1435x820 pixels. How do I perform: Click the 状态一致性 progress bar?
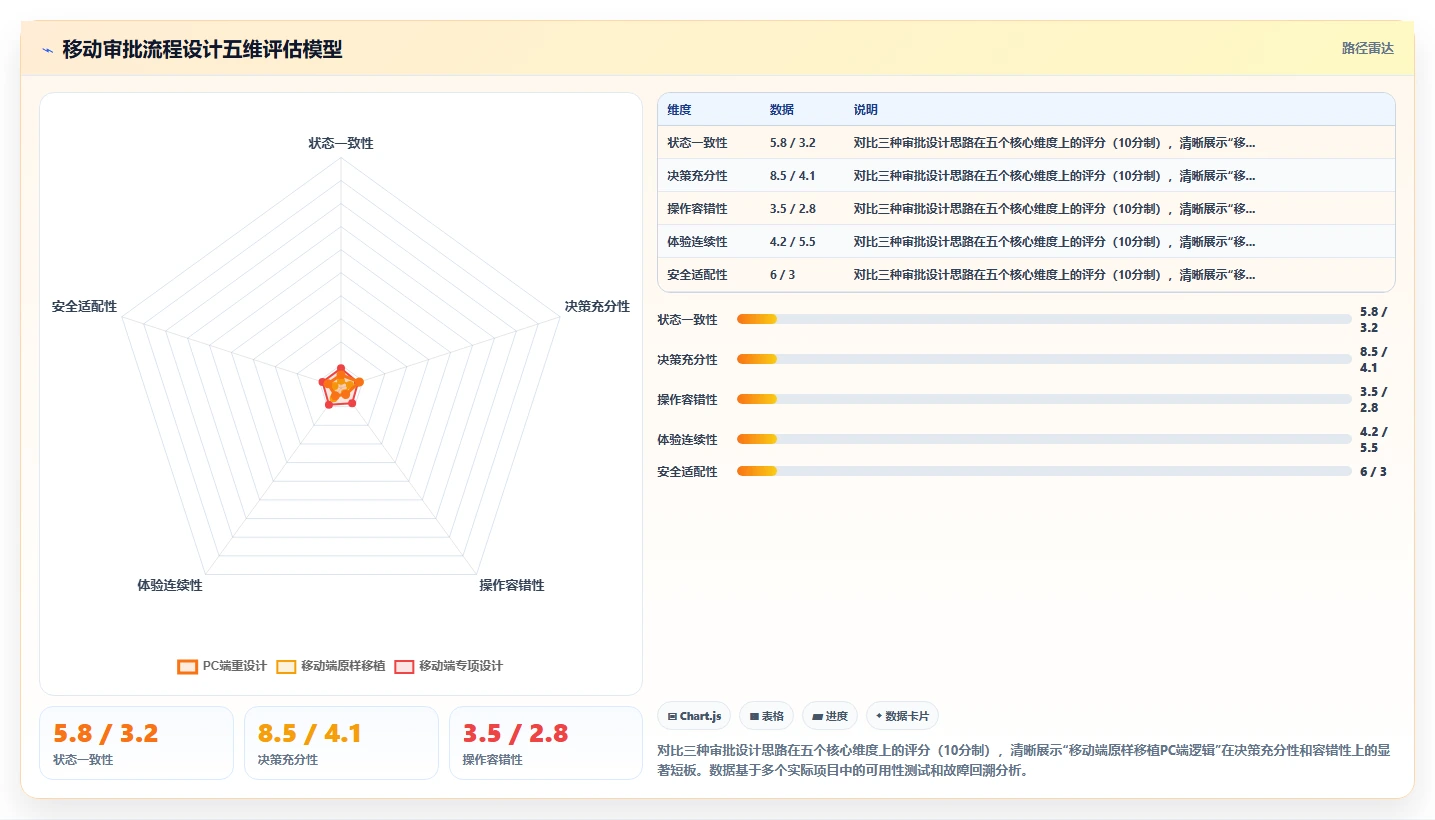[x=1044, y=319]
